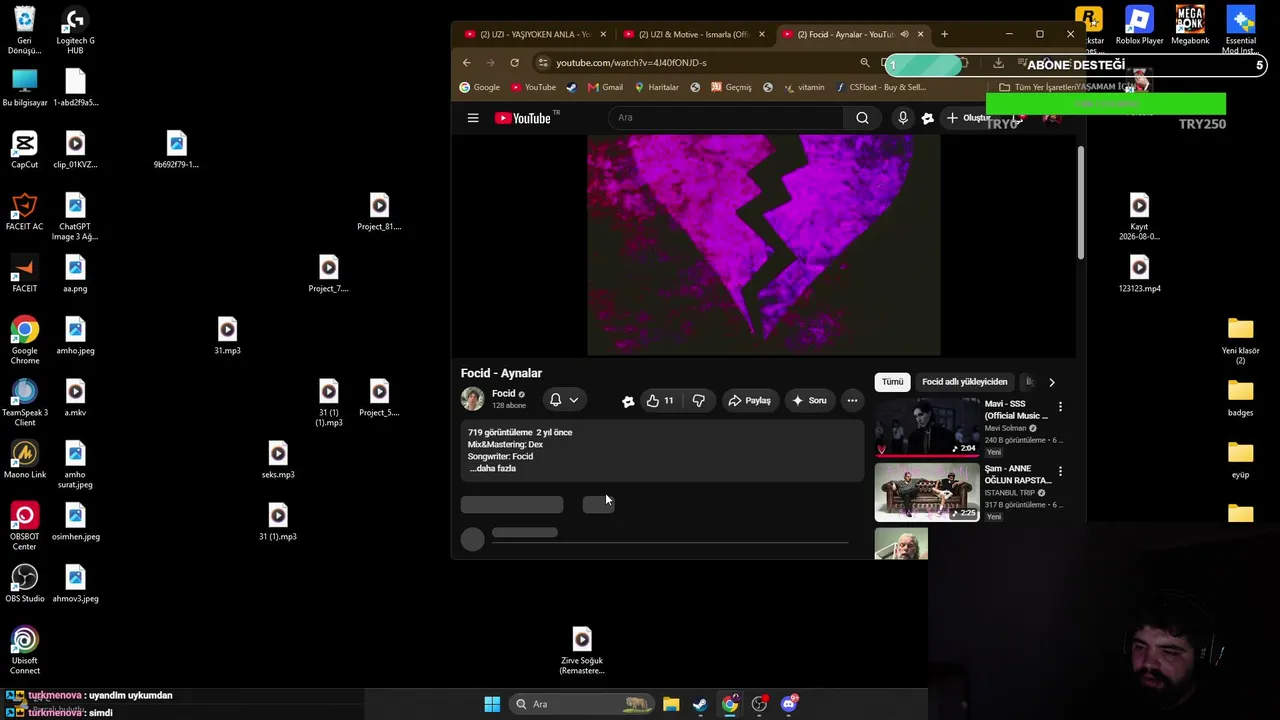Screen dimensions: 1280x720
Task: Dislike the Focid - Aynalar video
Action: pyautogui.click(x=698, y=400)
